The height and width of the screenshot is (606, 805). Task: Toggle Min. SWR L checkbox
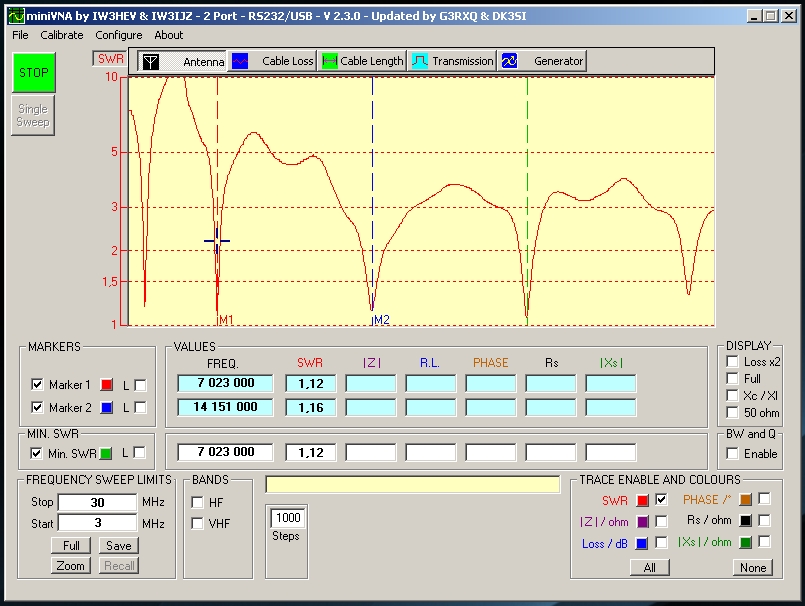pyautogui.click(x=139, y=452)
